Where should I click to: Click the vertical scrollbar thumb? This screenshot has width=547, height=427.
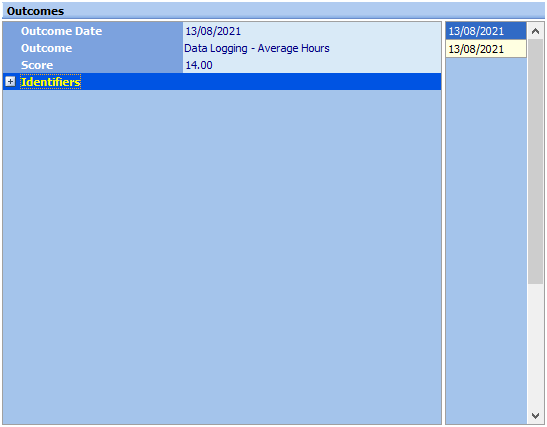pyautogui.click(x=535, y=162)
